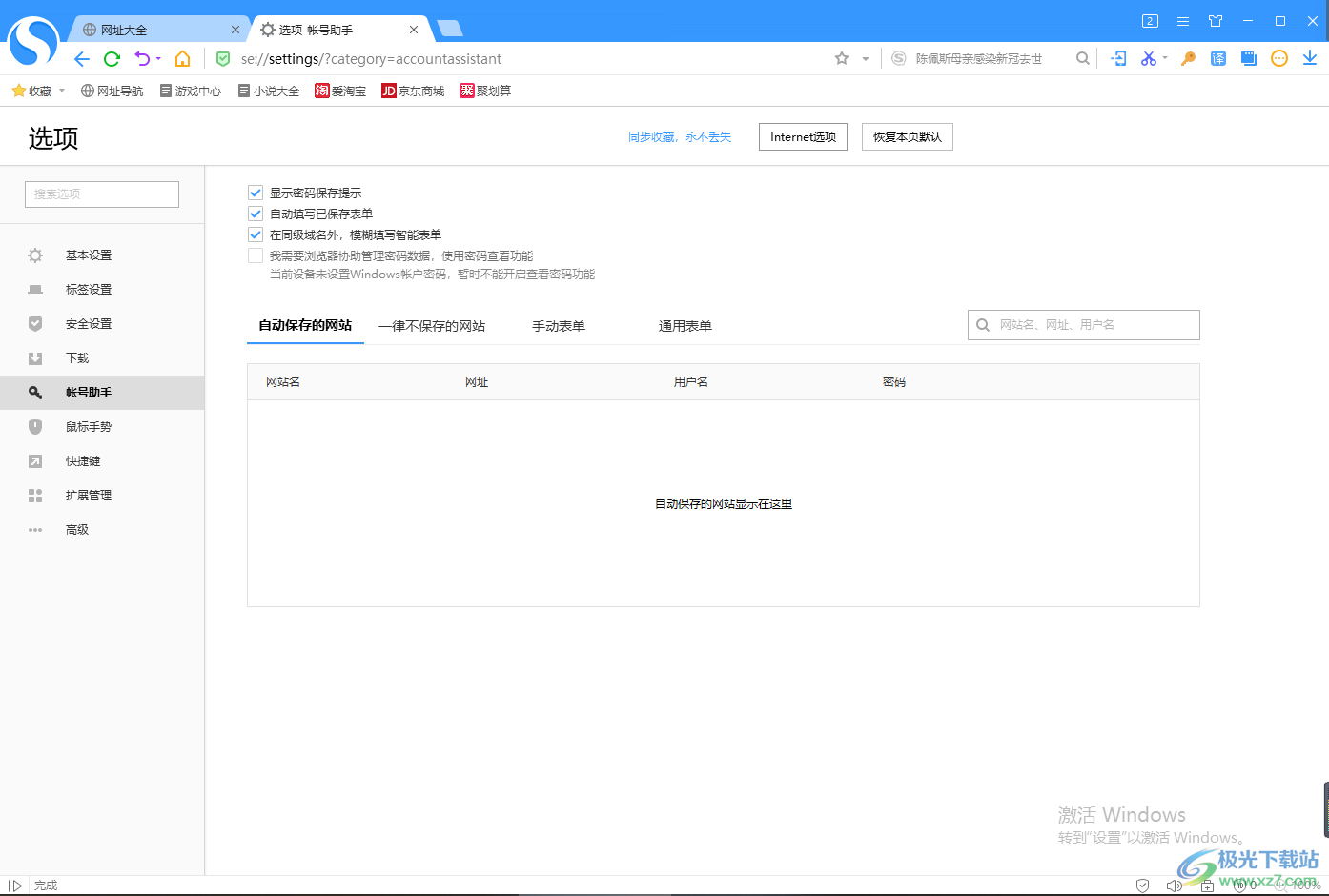Screen dimensions: 1329x896
Task: Uncheck 显示密码保存提示
Action: 256,193
